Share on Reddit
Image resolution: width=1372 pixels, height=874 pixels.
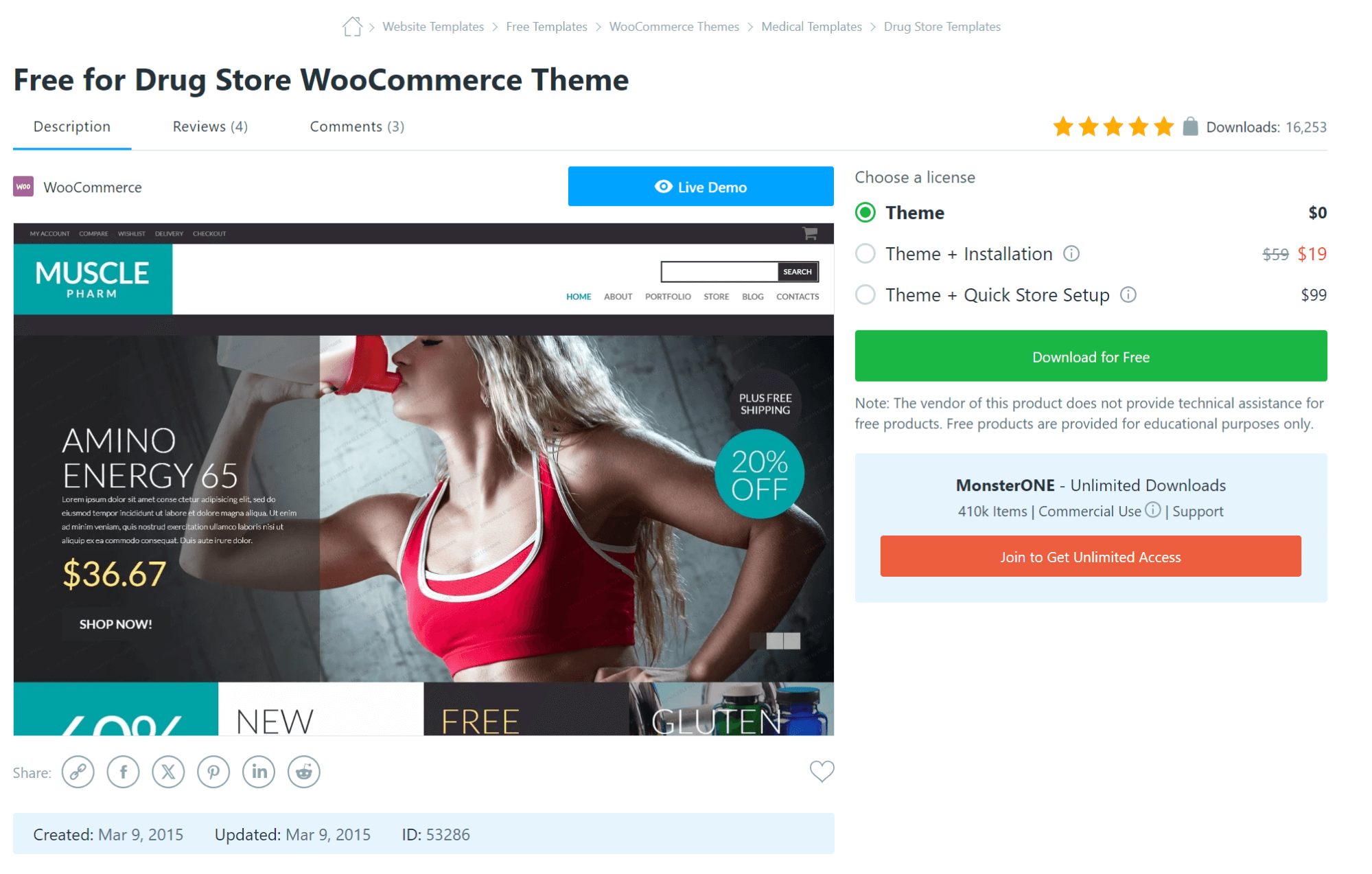pyautogui.click(x=304, y=772)
